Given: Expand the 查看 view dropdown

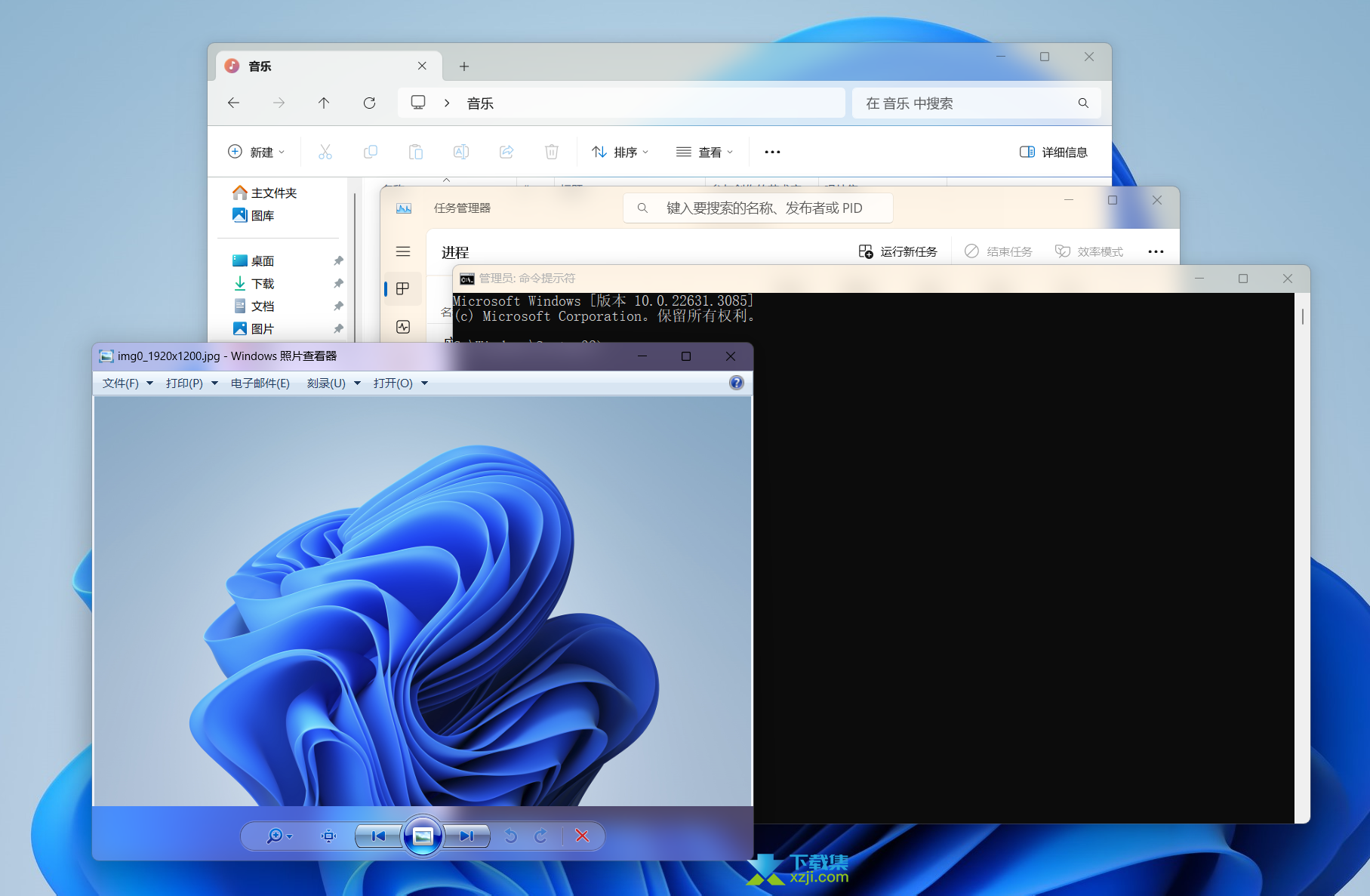Looking at the screenshot, I should pos(704,152).
